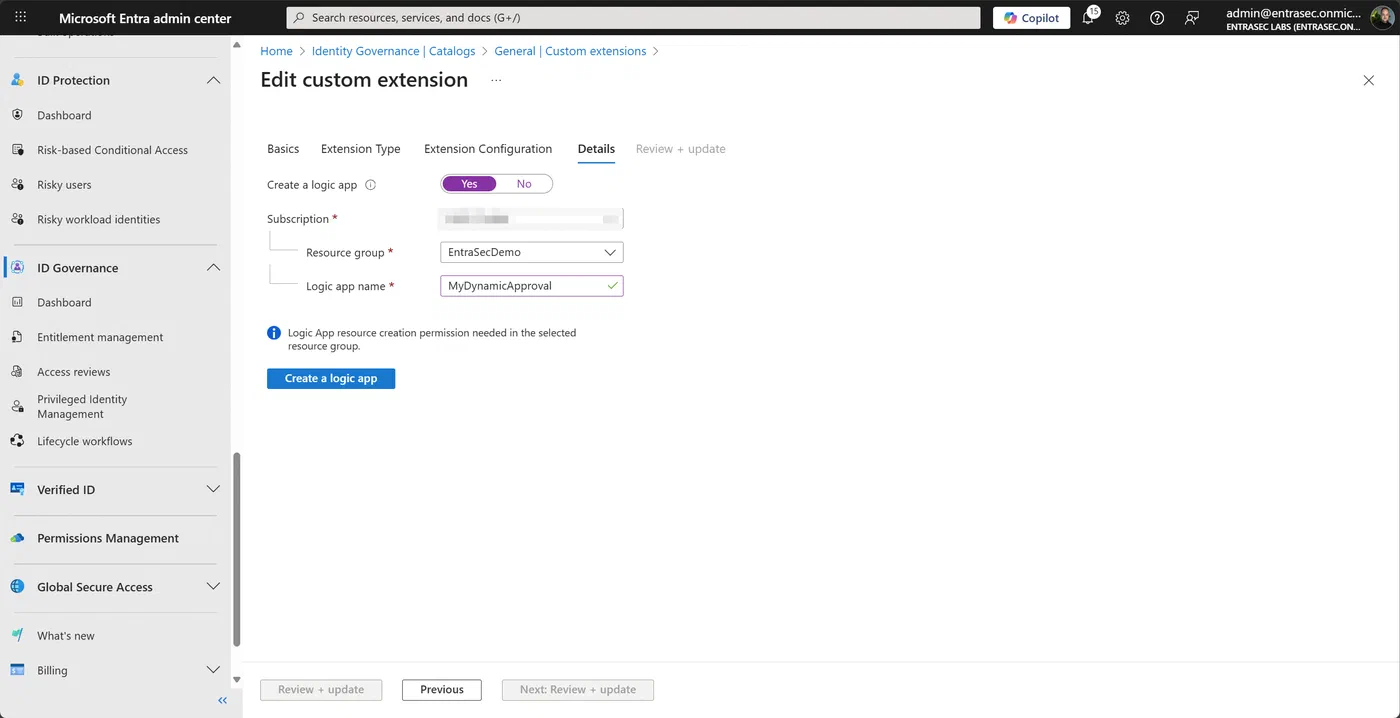Select Yes for Create a logic app
The image size is (1400, 718).
[469, 184]
